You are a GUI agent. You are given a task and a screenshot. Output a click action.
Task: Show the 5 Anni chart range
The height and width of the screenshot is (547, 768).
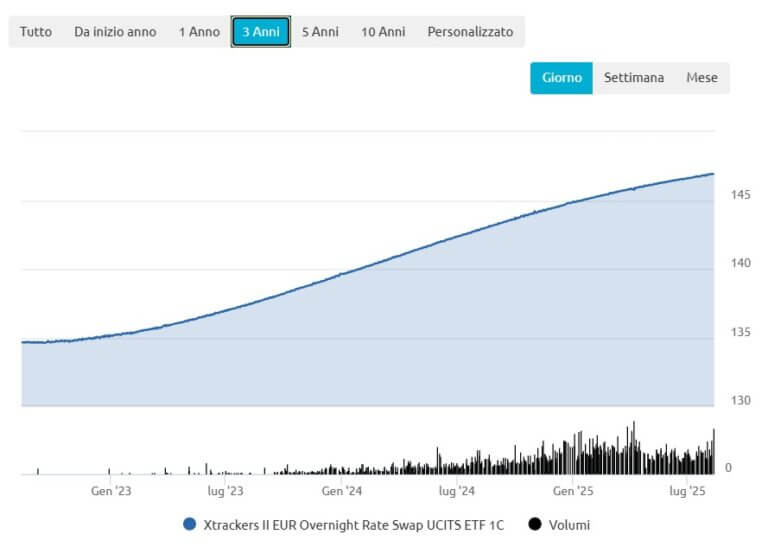click(320, 32)
